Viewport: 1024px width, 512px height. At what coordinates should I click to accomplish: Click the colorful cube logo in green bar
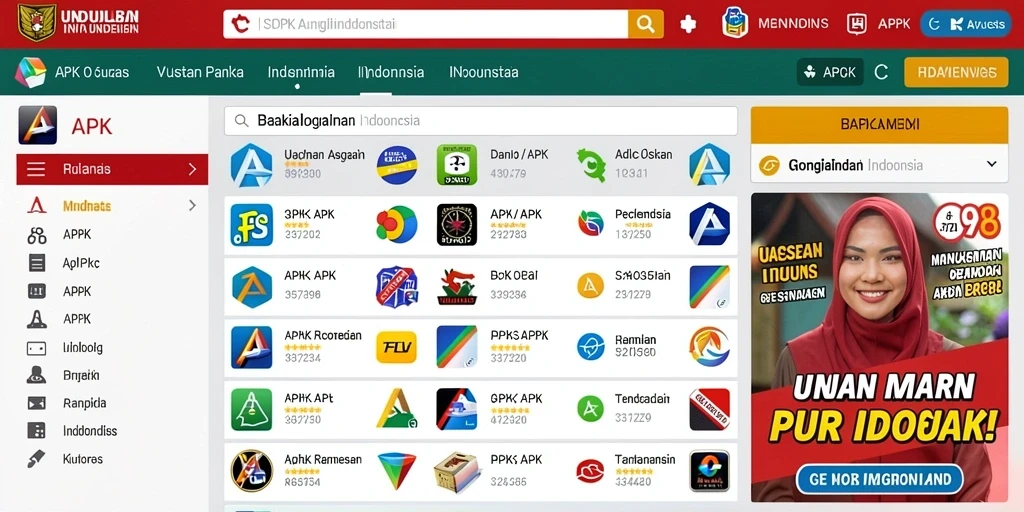31,72
